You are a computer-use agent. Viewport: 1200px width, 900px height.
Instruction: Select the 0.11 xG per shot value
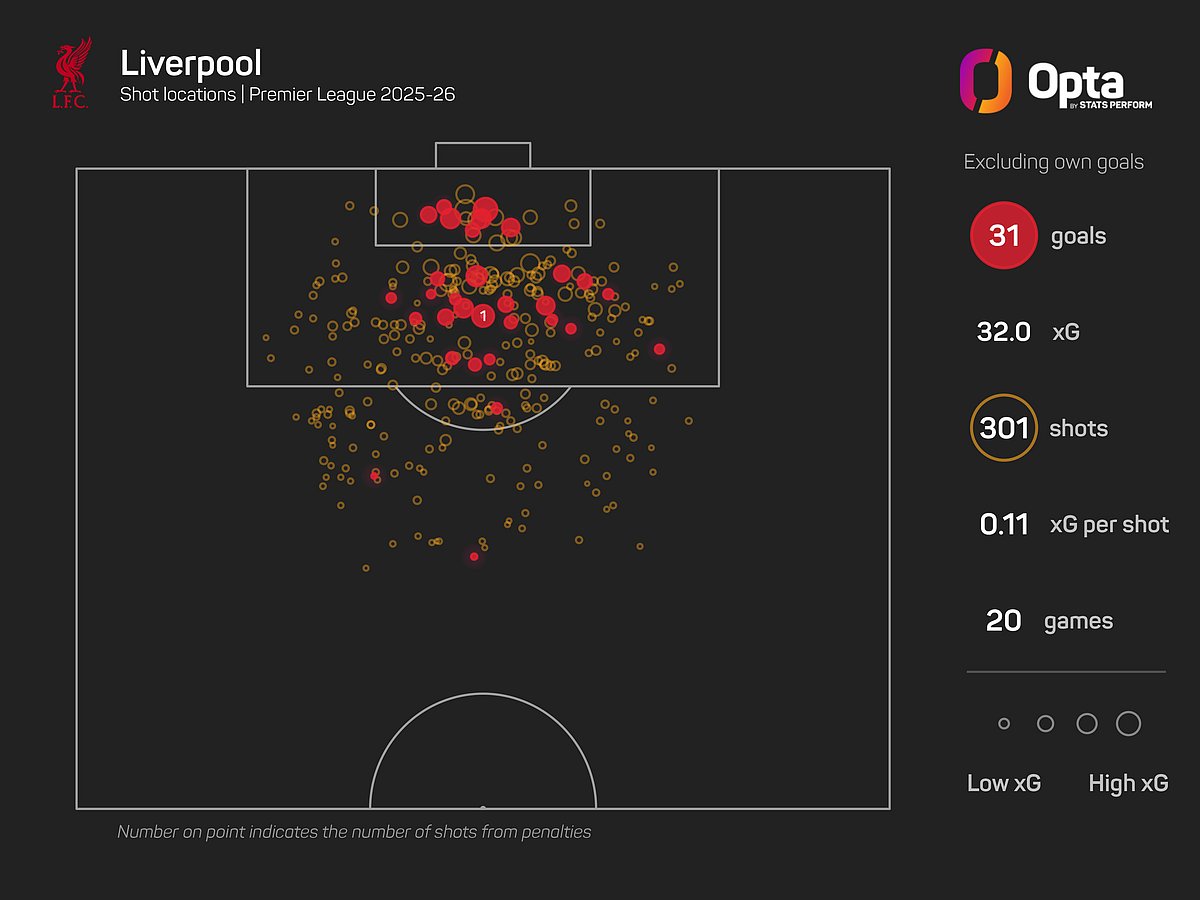1004,525
